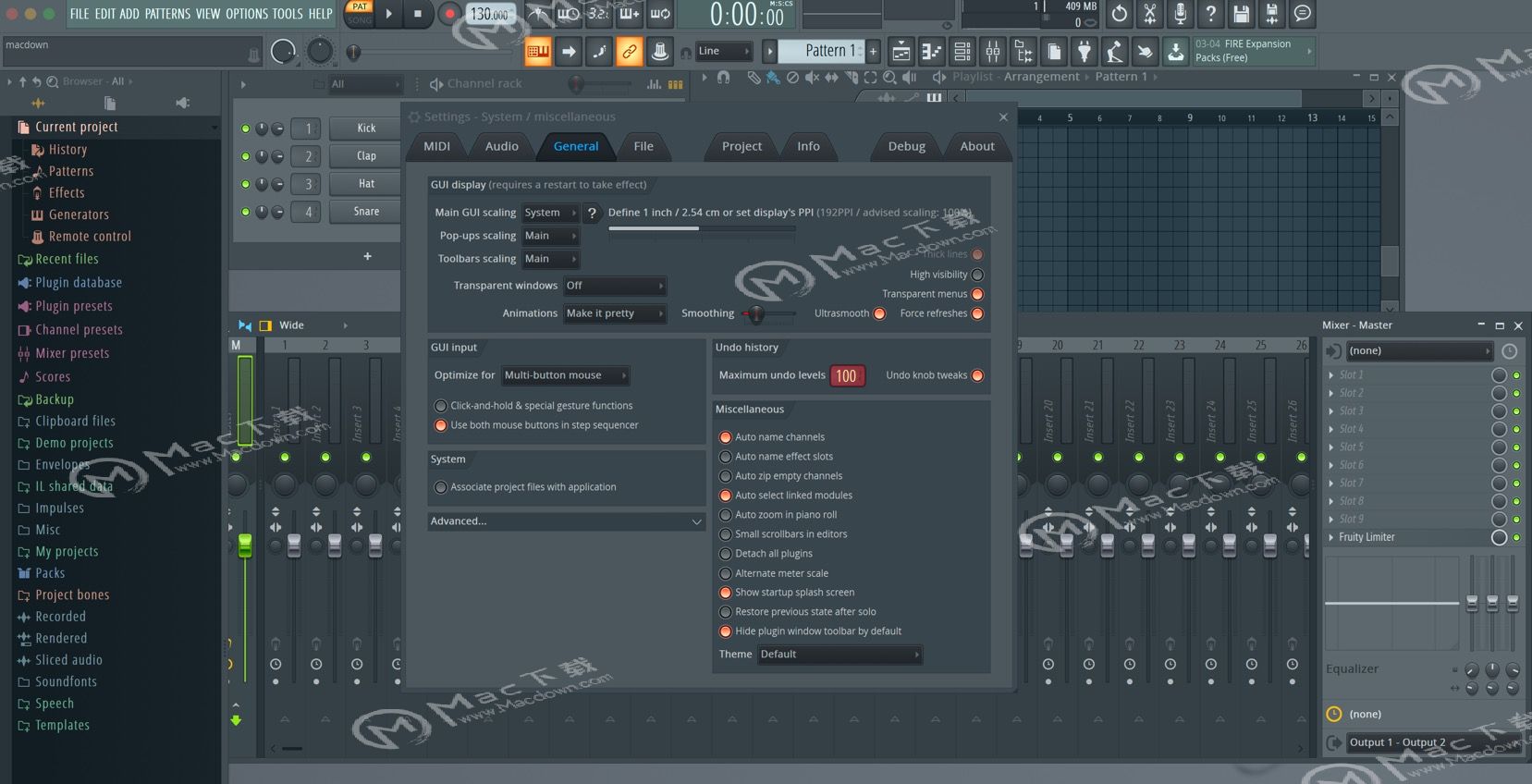Open Animations 'Make it pretty' dropdown
The width and height of the screenshot is (1532, 784).
tap(615, 313)
